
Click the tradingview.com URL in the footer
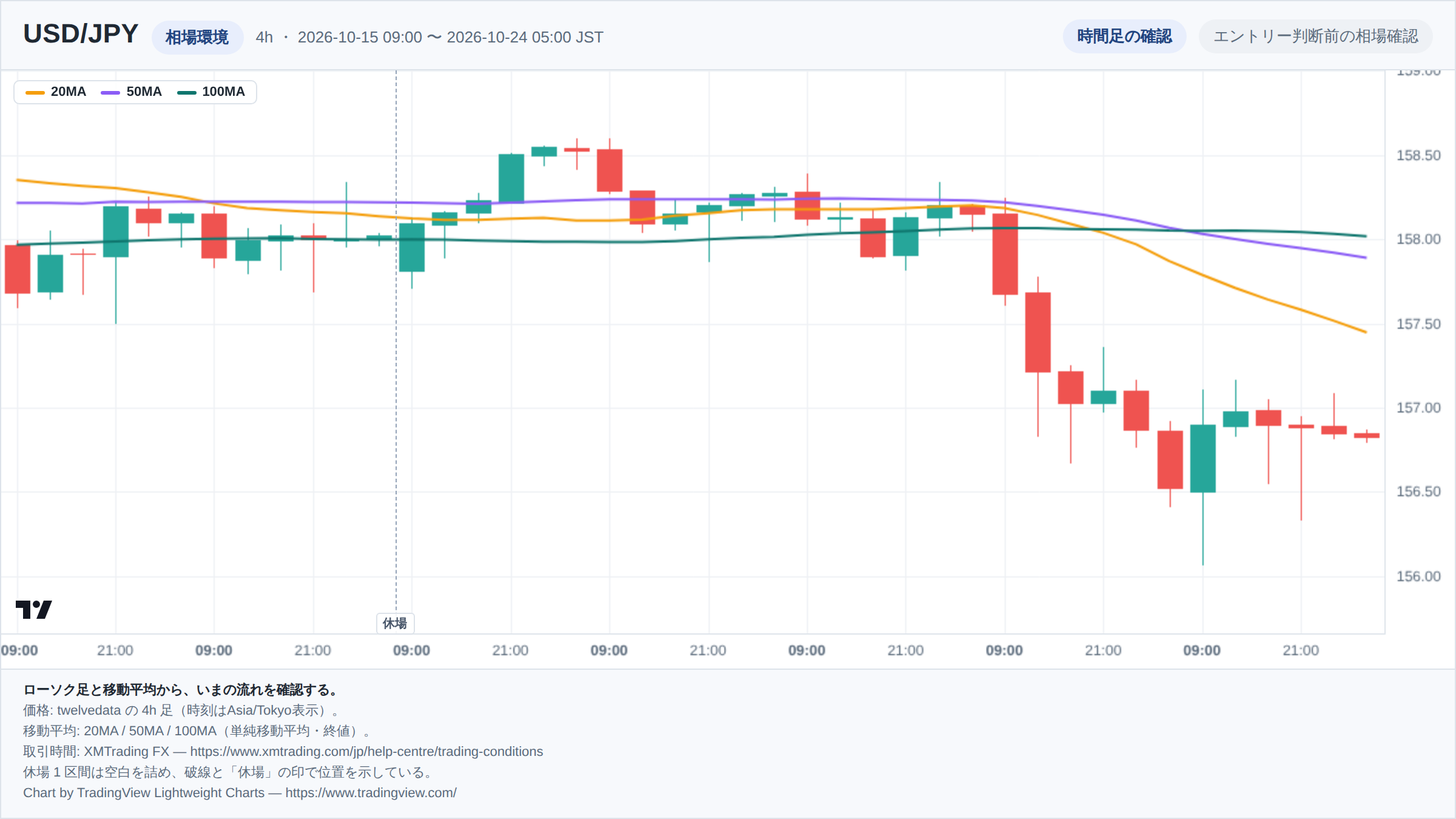371,792
